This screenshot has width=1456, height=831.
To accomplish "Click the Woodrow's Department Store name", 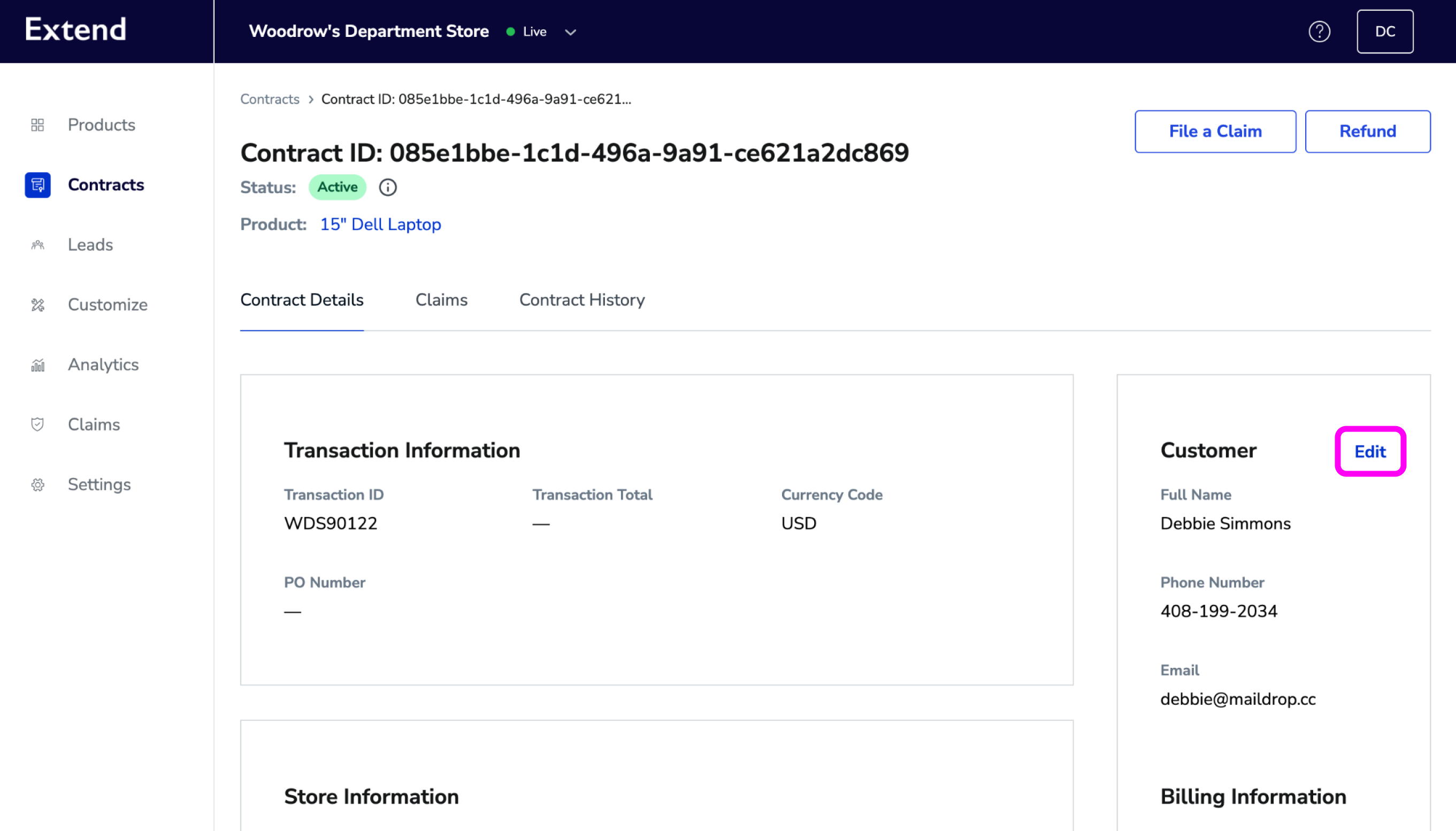I will click(369, 32).
